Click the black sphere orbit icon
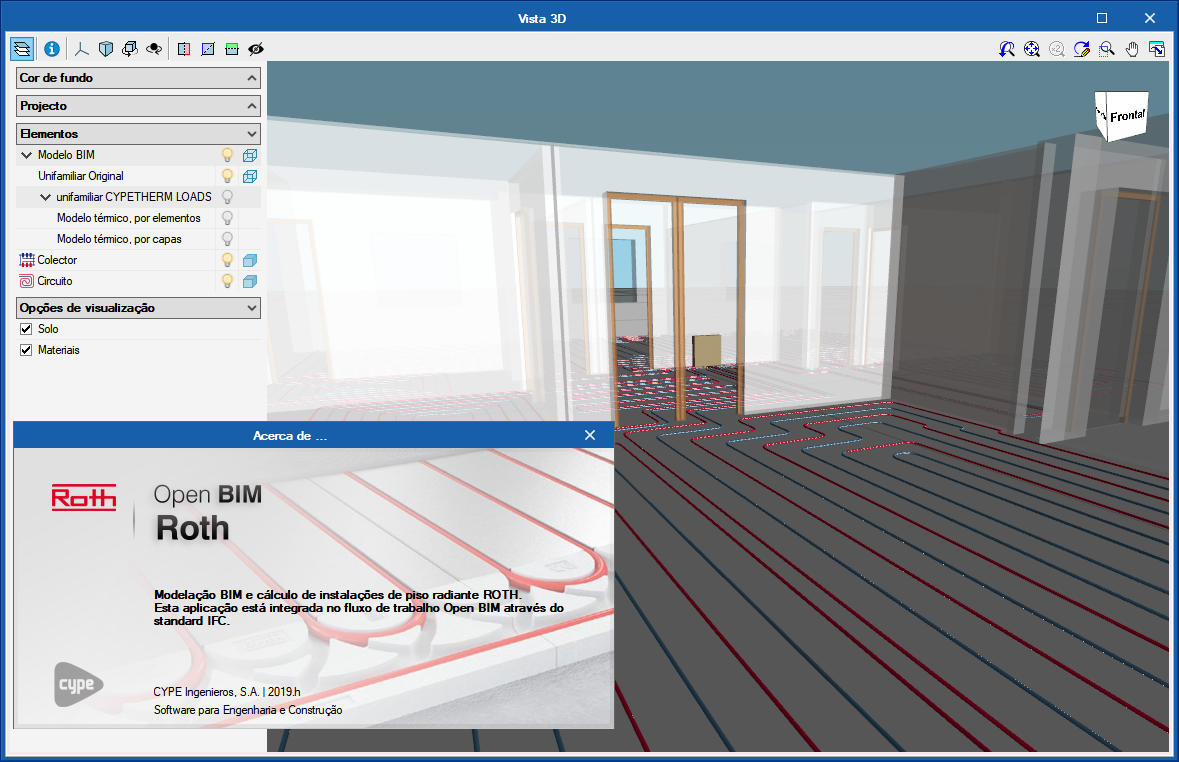 154,49
